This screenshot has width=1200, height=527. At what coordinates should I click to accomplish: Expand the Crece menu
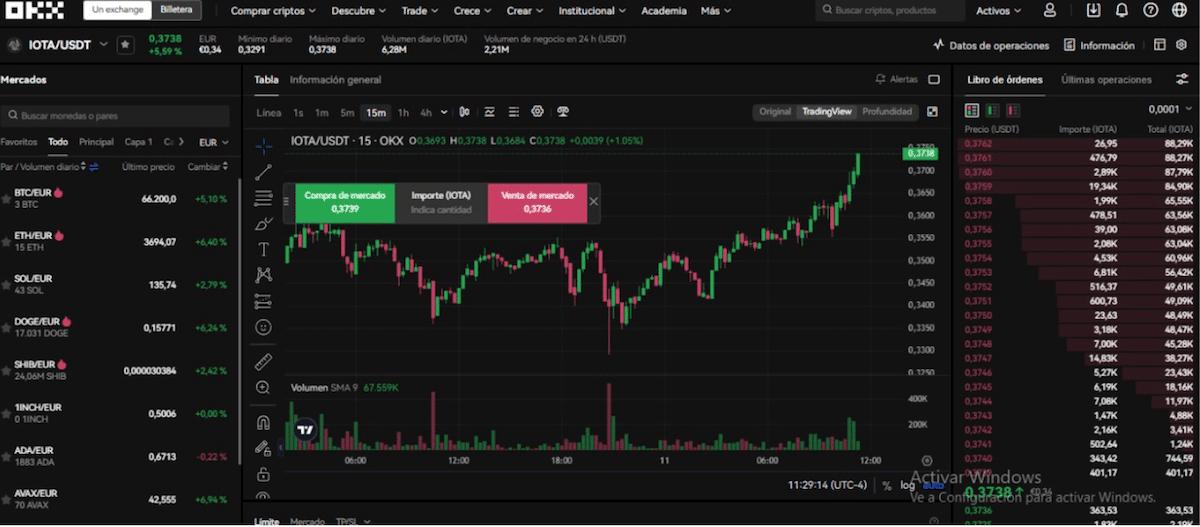tap(473, 11)
